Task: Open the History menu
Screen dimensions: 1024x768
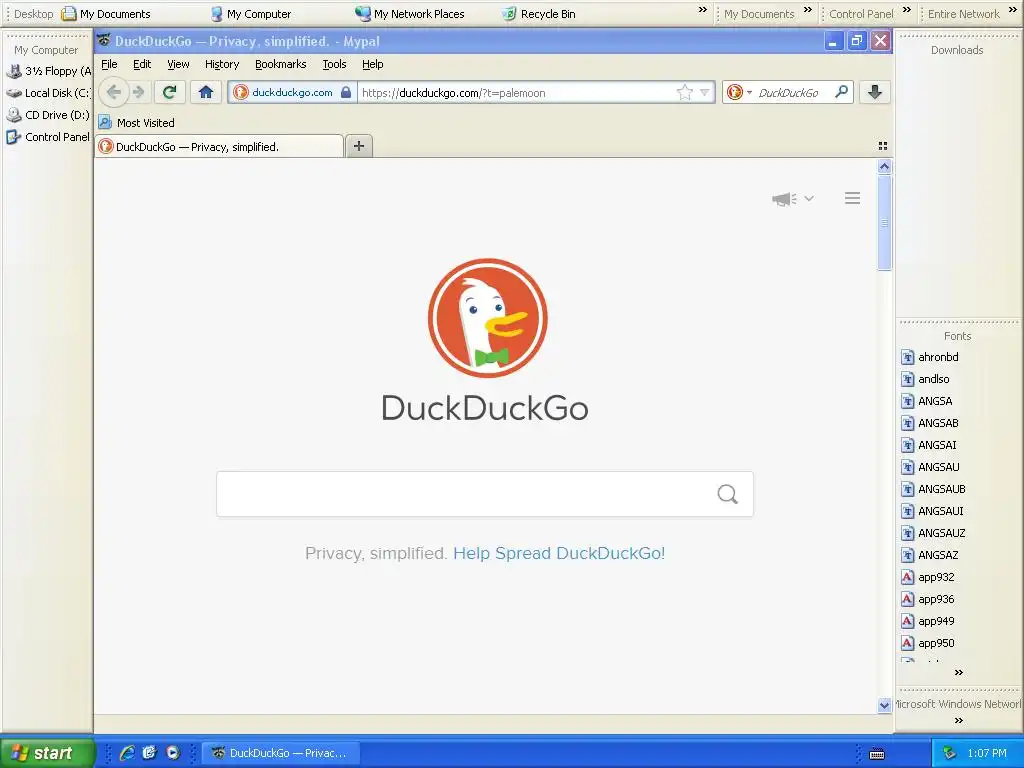Action: click(222, 64)
